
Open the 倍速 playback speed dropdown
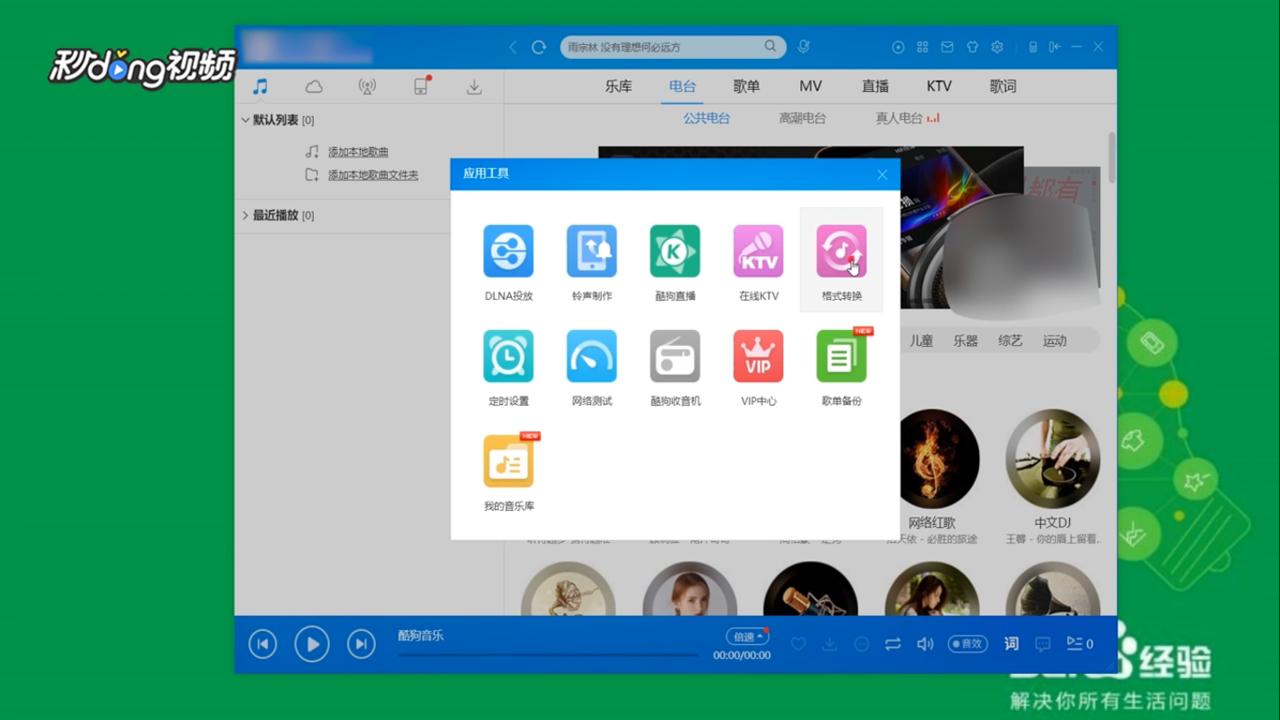pyautogui.click(x=747, y=637)
